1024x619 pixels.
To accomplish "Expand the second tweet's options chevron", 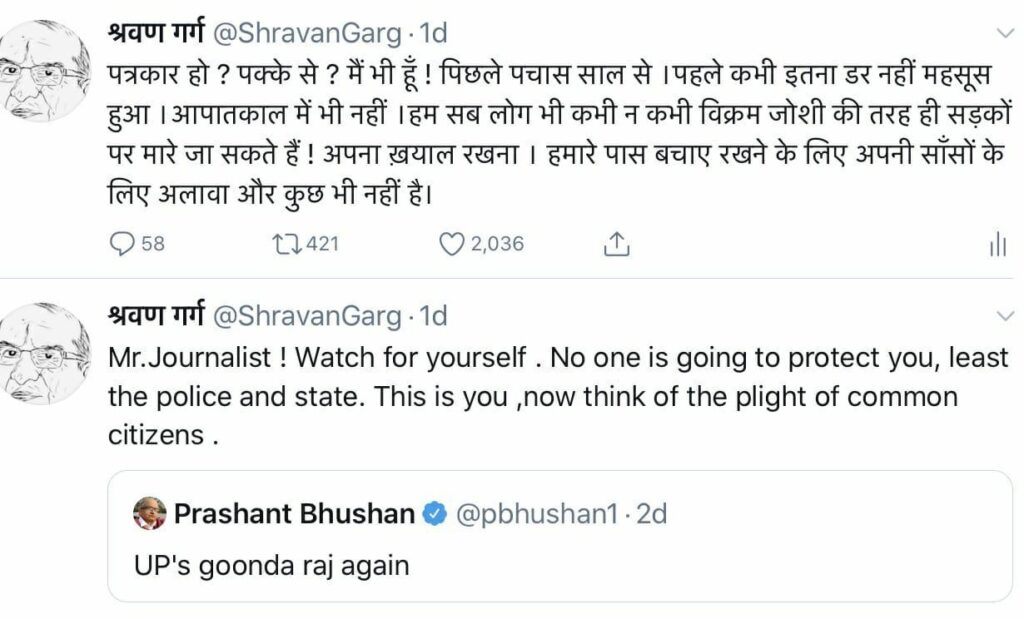I will coord(1006,316).
